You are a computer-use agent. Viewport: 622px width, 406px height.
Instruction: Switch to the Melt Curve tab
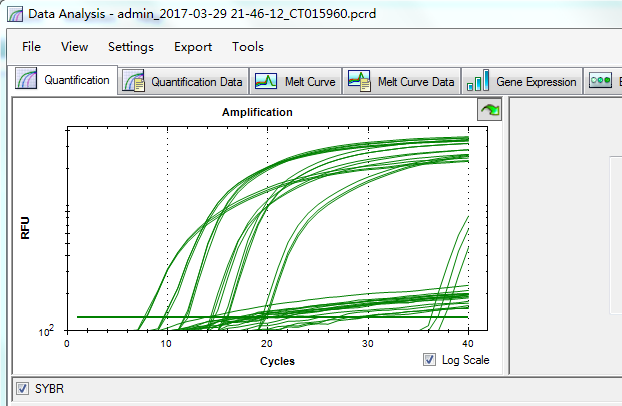[x=296, y=82]
